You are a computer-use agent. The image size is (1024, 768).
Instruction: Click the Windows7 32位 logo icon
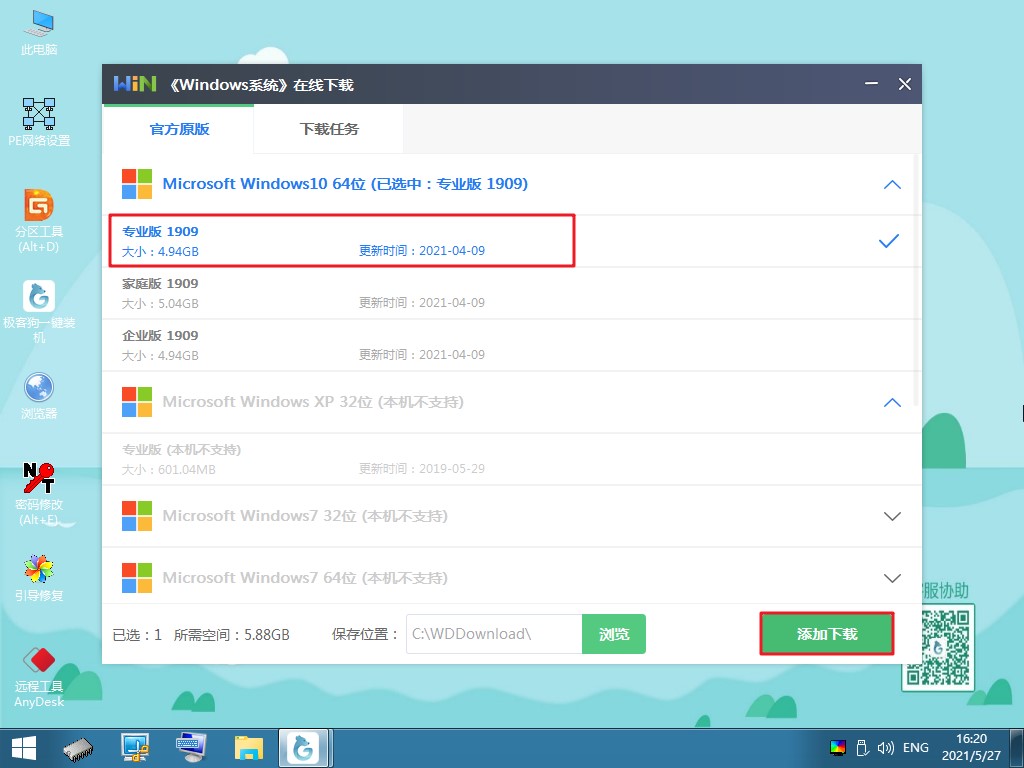pos(137,516)
